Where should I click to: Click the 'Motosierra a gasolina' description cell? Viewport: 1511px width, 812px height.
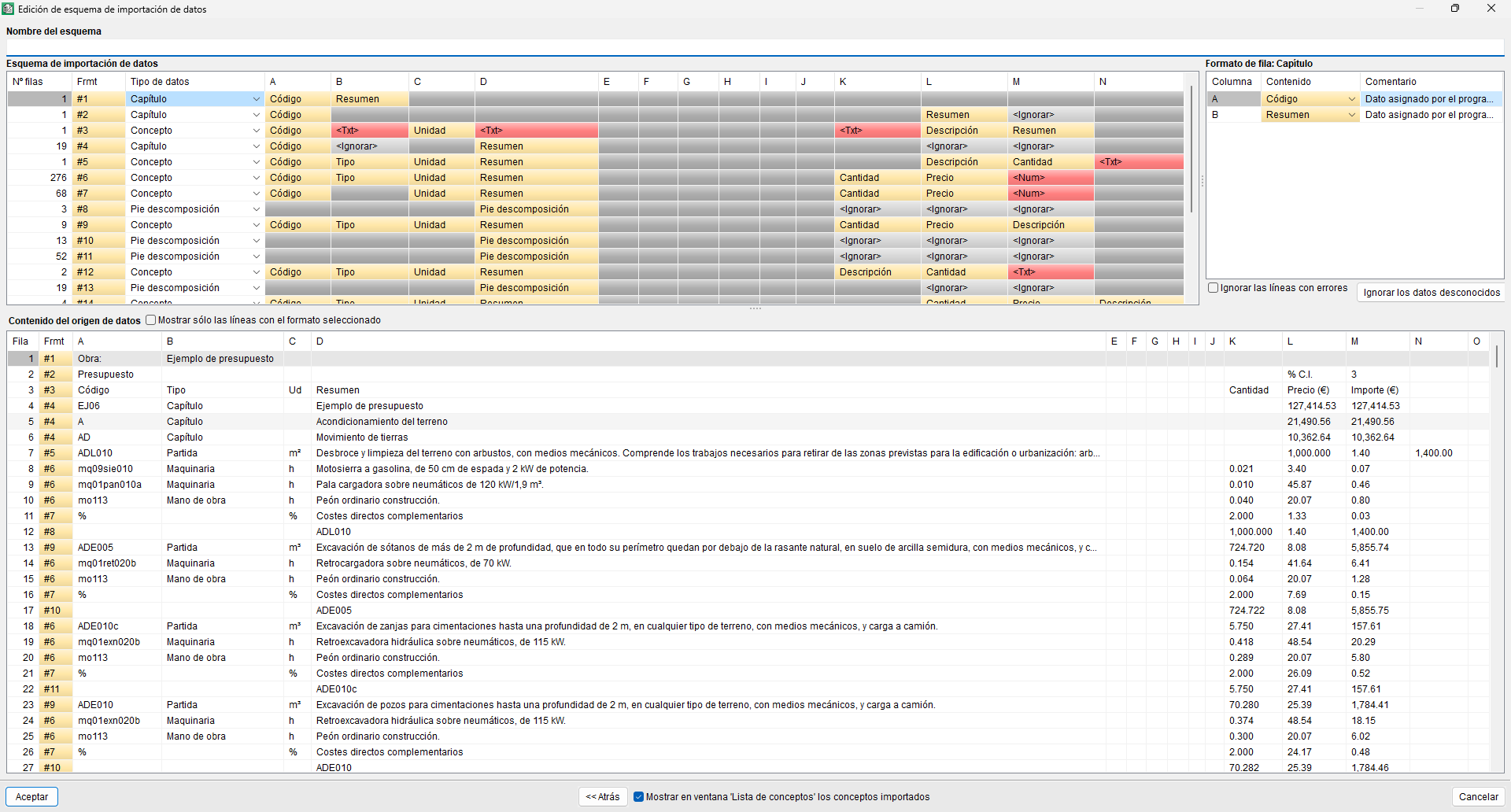(x=708, y=469)
